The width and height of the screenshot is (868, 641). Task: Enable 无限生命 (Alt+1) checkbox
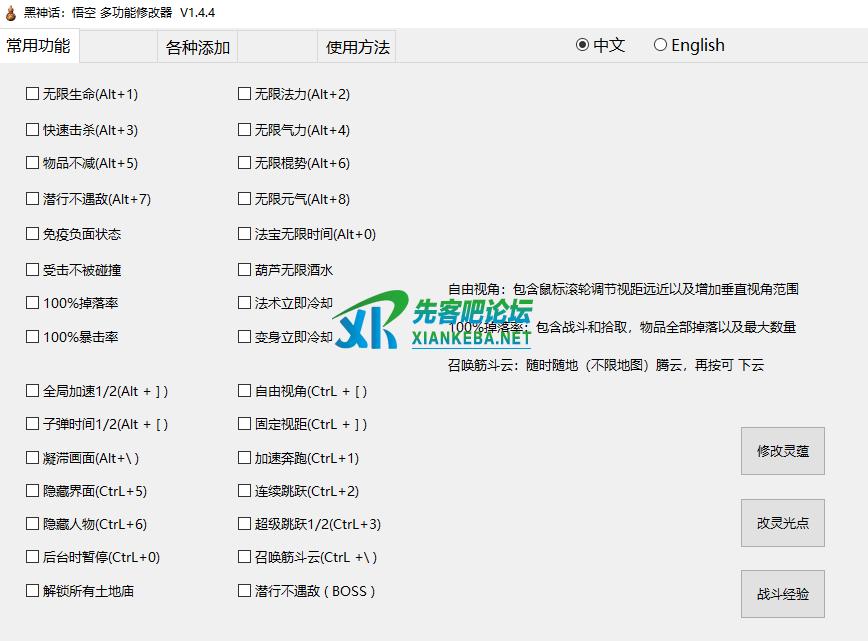pos(33,94)
